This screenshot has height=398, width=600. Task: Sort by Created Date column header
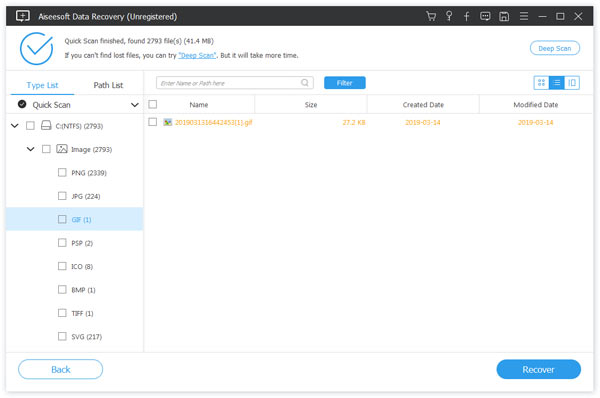(x=423, y=104)
